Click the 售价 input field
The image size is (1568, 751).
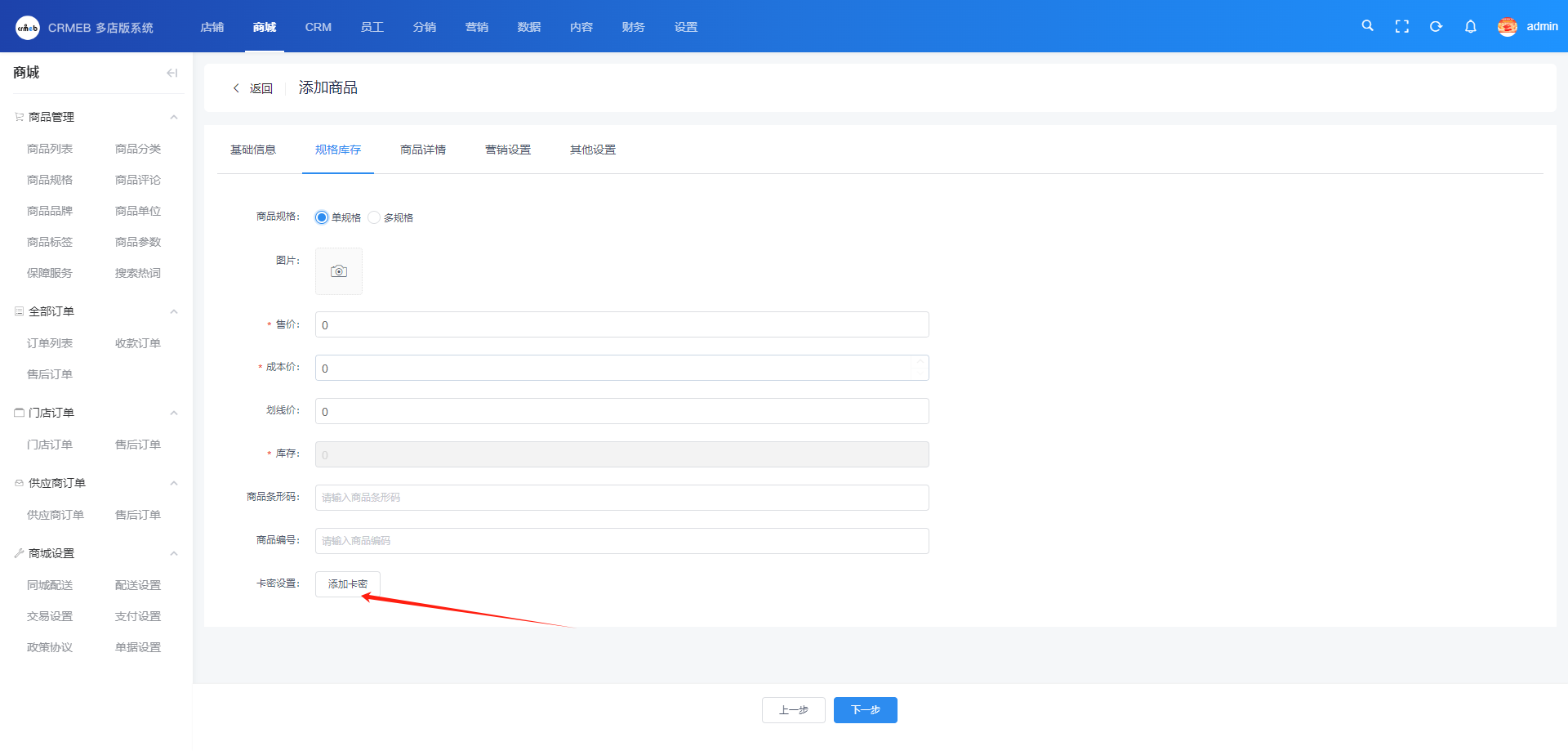coord(622,324)
